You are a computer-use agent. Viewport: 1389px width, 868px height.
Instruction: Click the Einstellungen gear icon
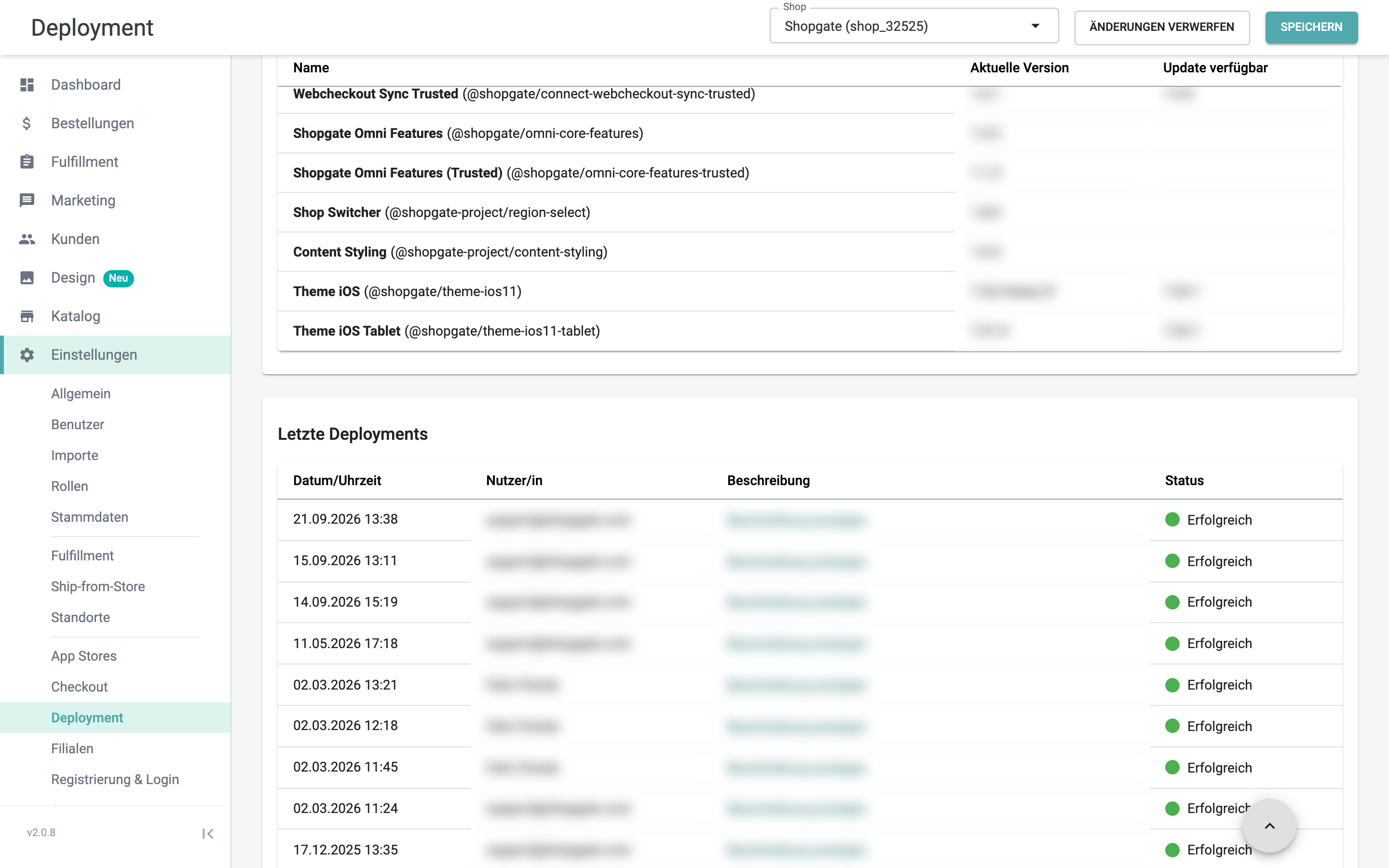tap(27, 355)
